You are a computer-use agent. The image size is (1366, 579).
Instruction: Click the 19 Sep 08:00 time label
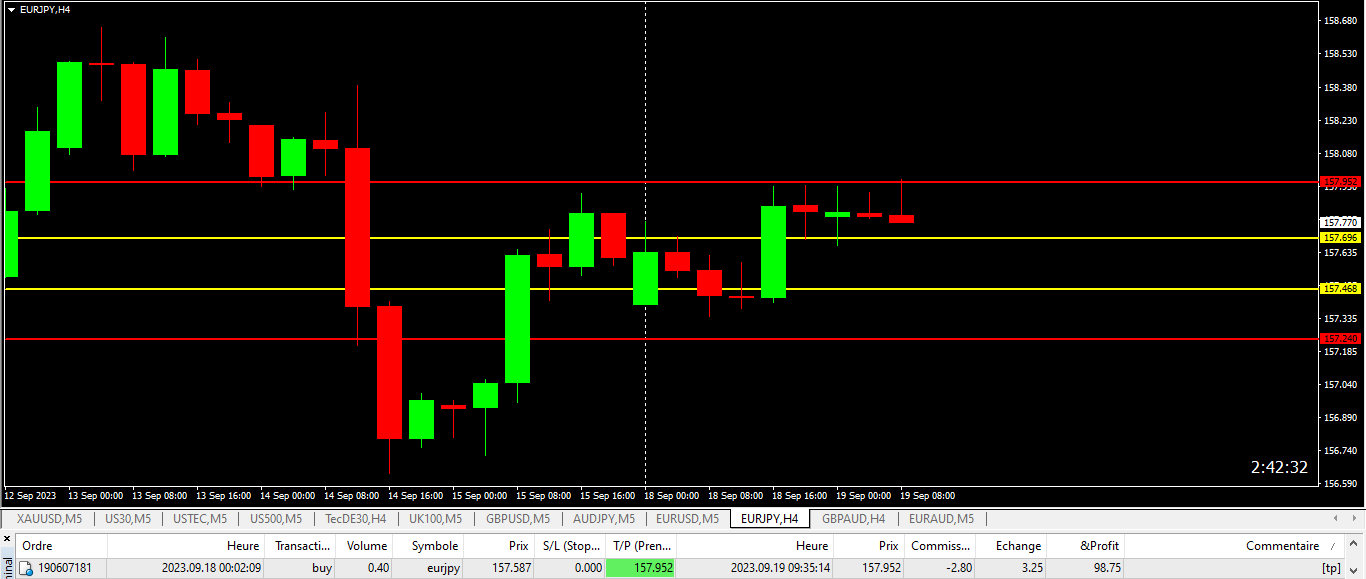tap(927, 495)
